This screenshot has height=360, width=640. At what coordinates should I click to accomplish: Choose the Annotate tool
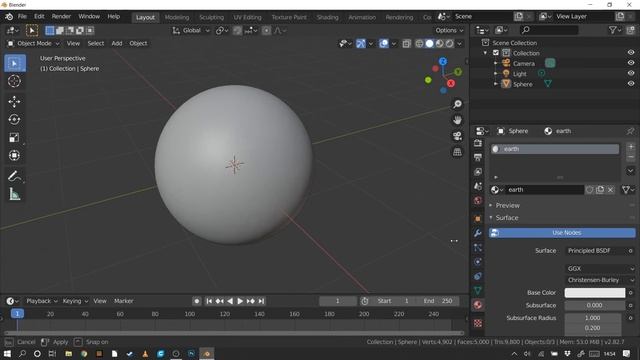[x=14, y=176]
